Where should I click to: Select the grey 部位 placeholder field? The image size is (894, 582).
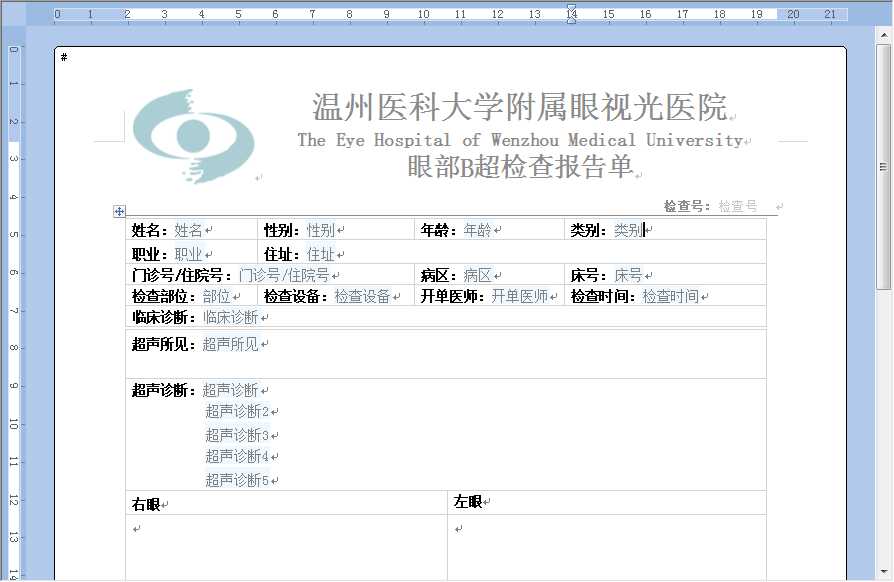217,296
